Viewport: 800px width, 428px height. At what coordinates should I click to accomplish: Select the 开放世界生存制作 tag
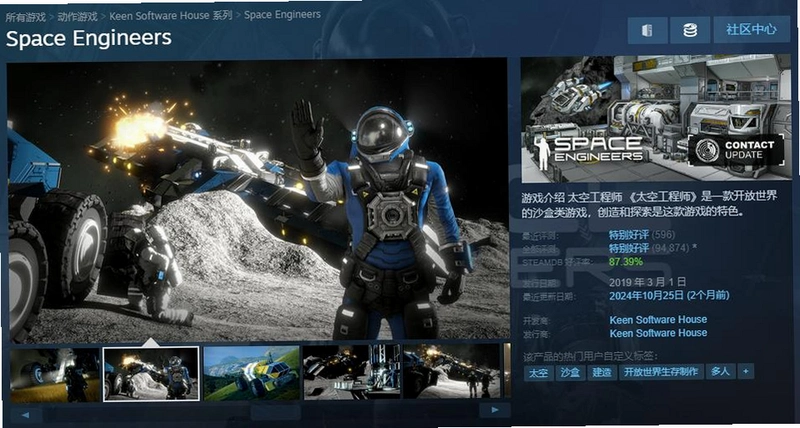click(661, 371)
